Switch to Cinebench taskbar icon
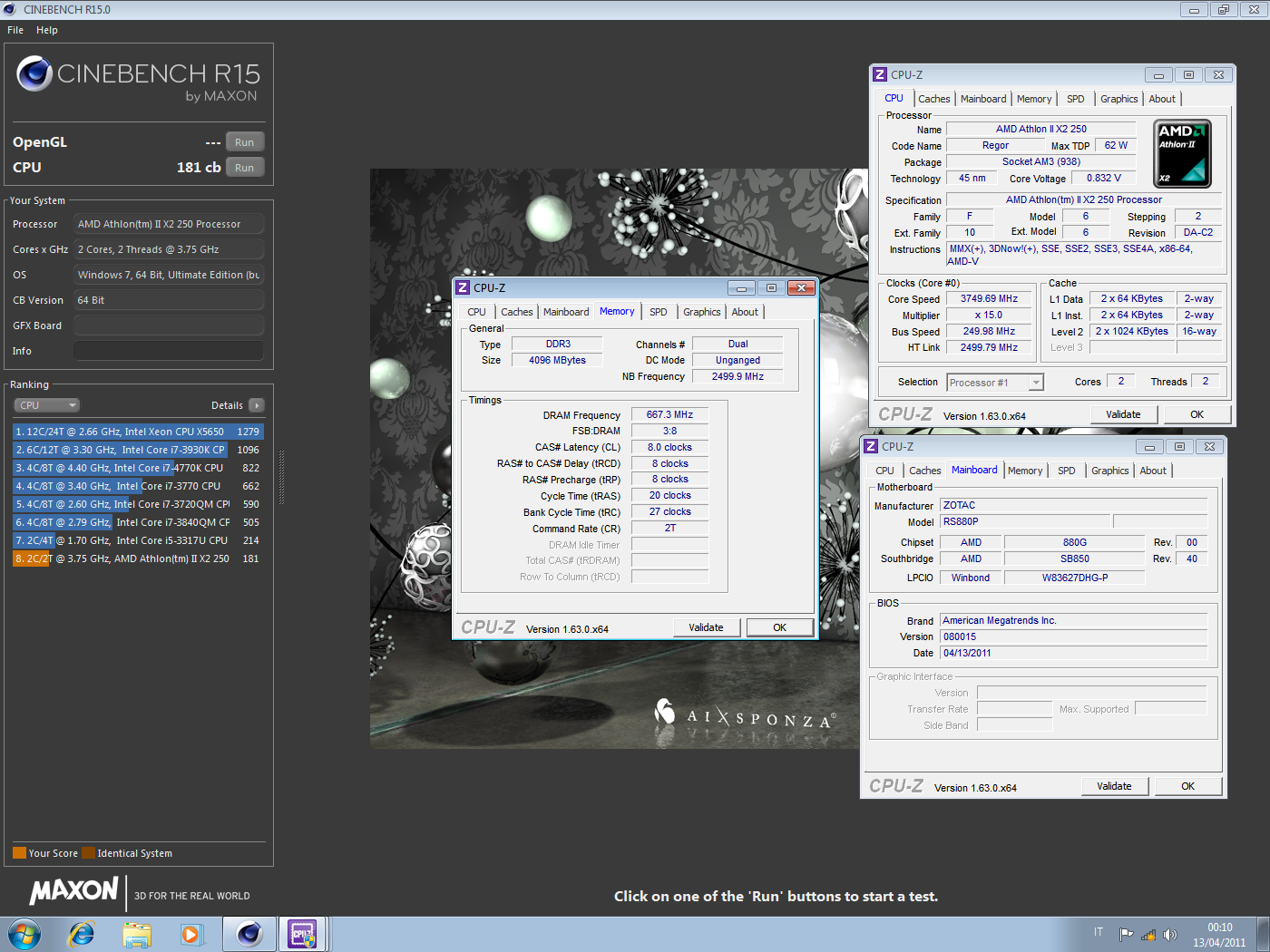The width and height of the screenshot is (1270, 952). [249, 934]
